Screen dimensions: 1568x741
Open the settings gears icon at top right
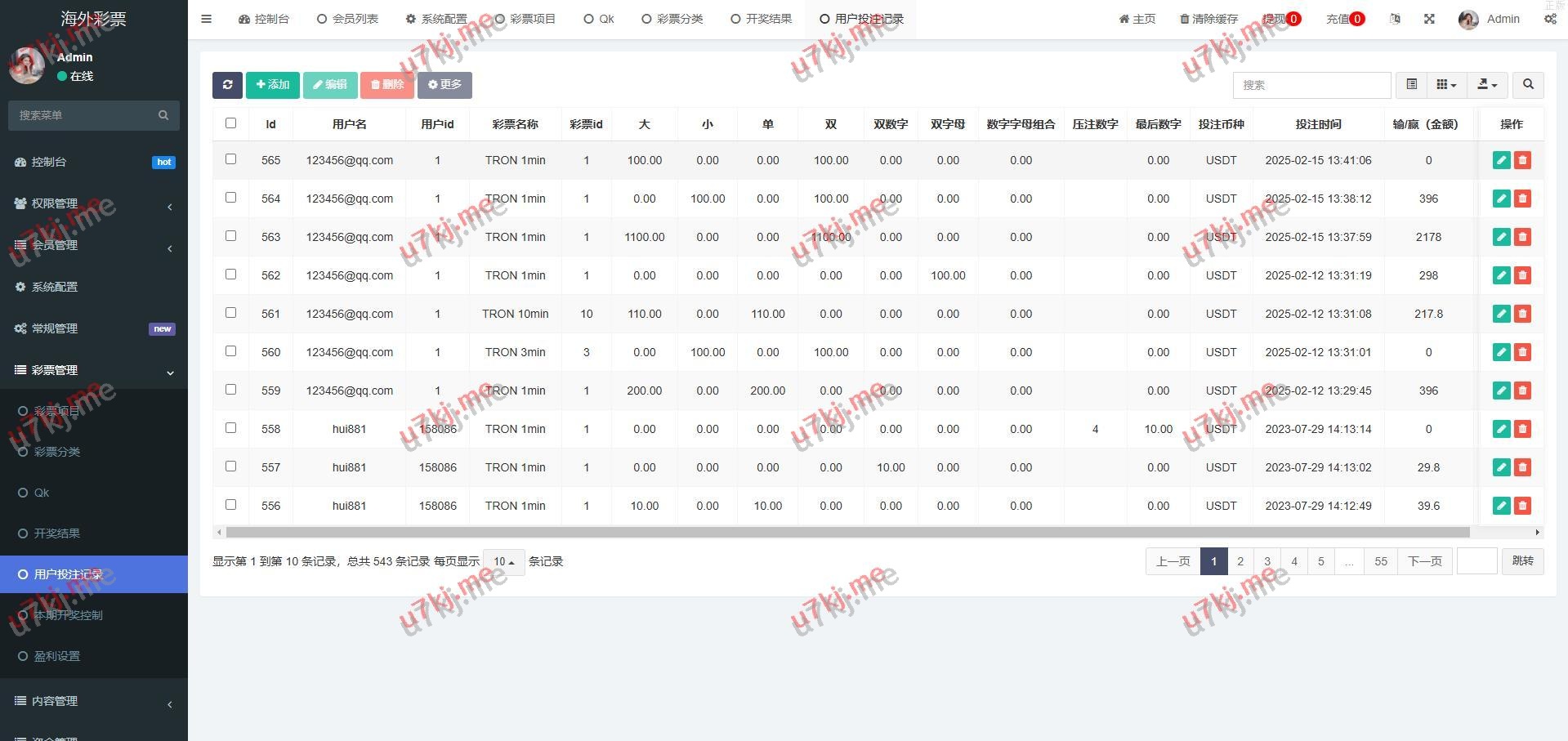1550,19
